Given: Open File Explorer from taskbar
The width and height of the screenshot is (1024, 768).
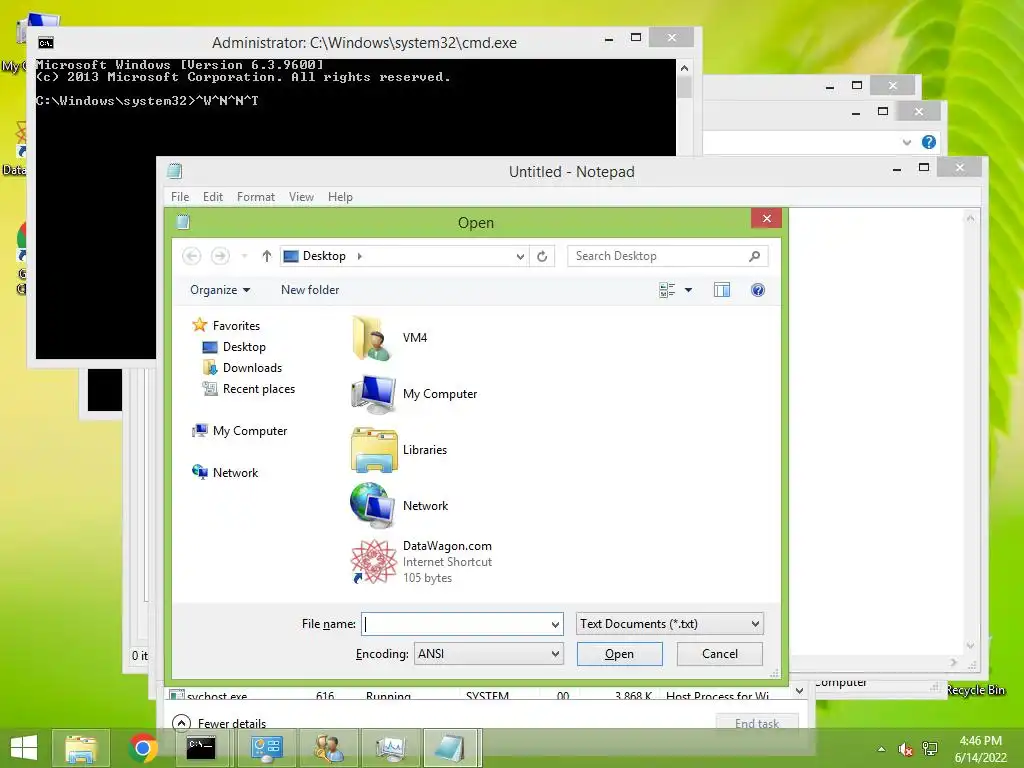Looking at the screenshot, I should [81, 748].
